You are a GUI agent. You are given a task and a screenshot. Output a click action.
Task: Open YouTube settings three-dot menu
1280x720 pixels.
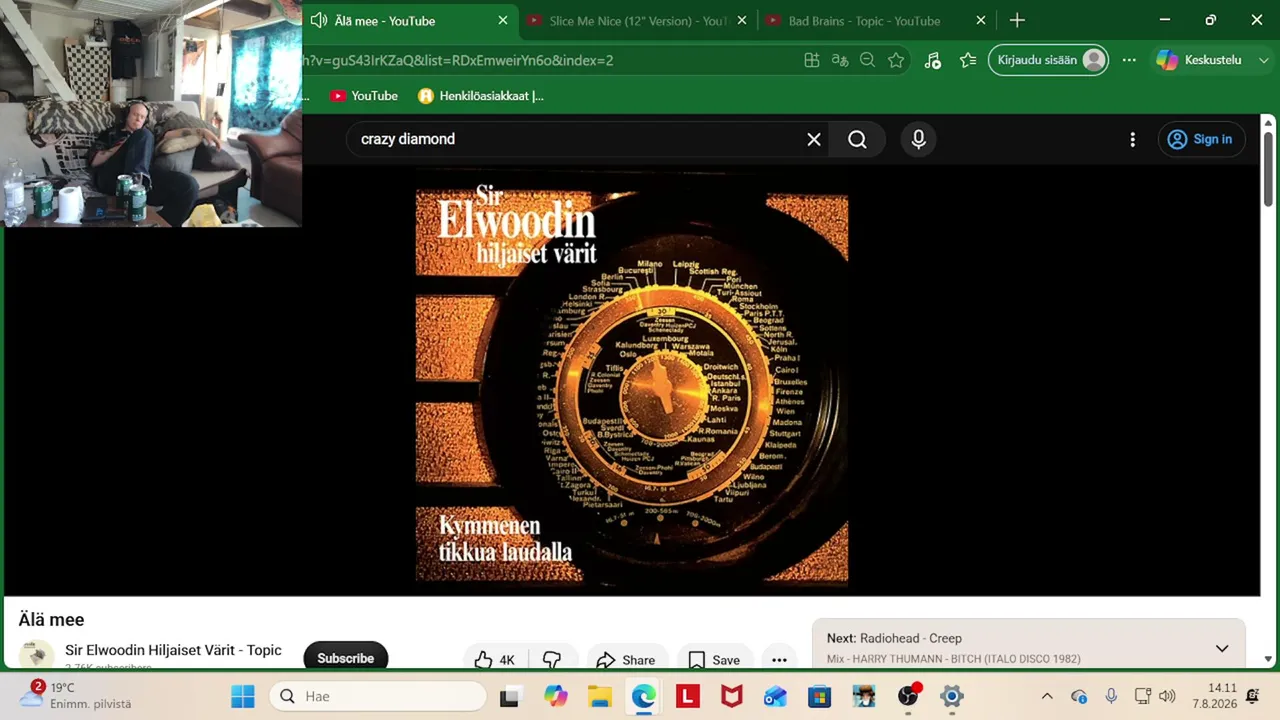[x=1132, y=140]
